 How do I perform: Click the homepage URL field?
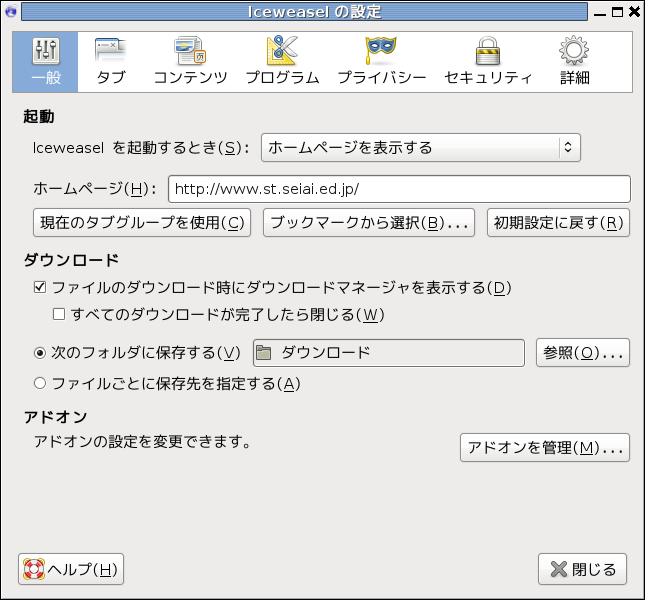click(x=399, y=189)
